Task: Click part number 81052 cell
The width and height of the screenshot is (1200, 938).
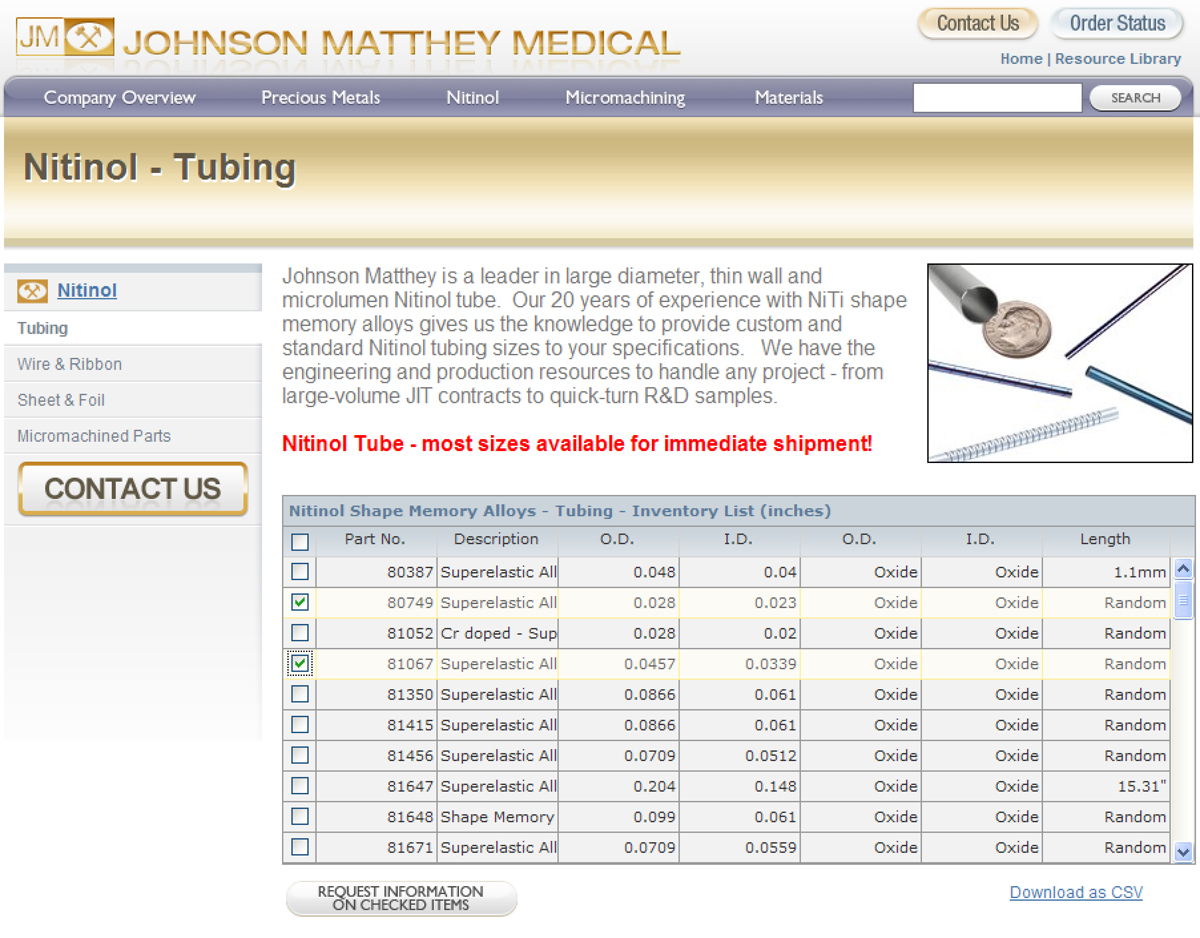Action: click(377, 633)
